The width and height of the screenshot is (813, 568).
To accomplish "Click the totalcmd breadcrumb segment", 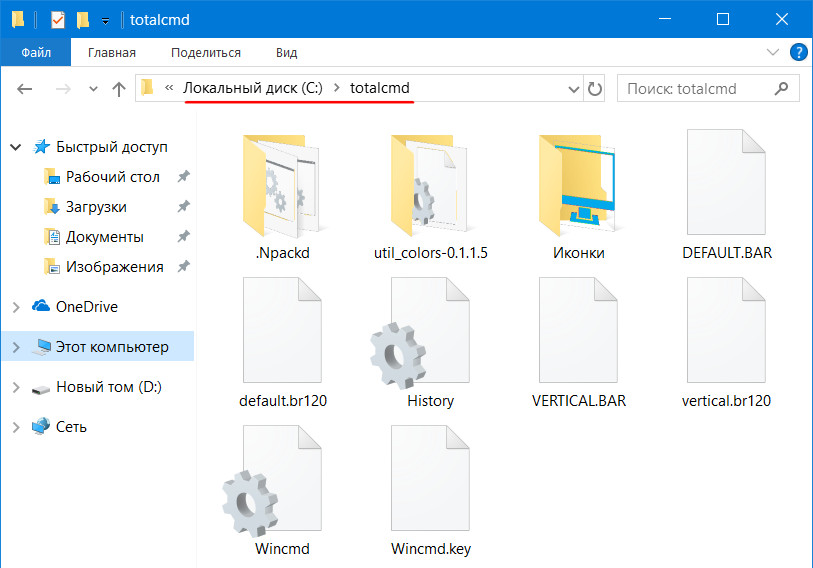I will [380, 88].
